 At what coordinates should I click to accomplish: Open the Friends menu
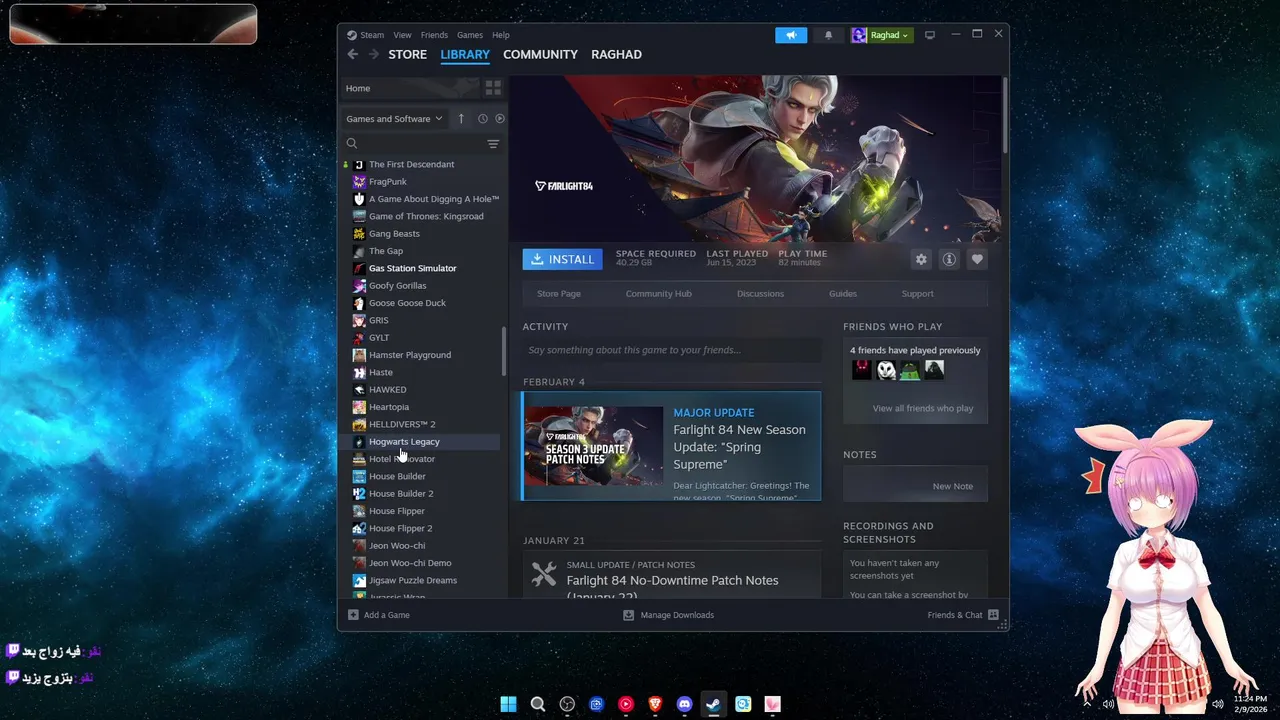click(434, 35)
